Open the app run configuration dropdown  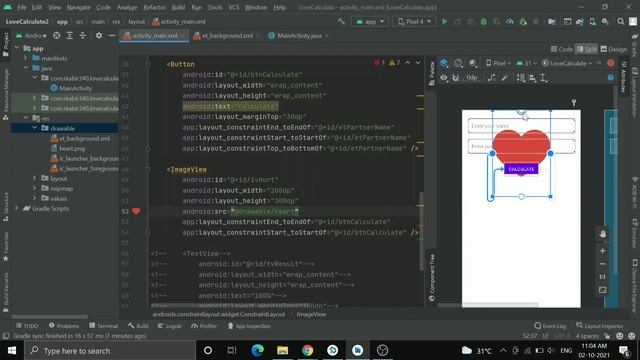370,21
